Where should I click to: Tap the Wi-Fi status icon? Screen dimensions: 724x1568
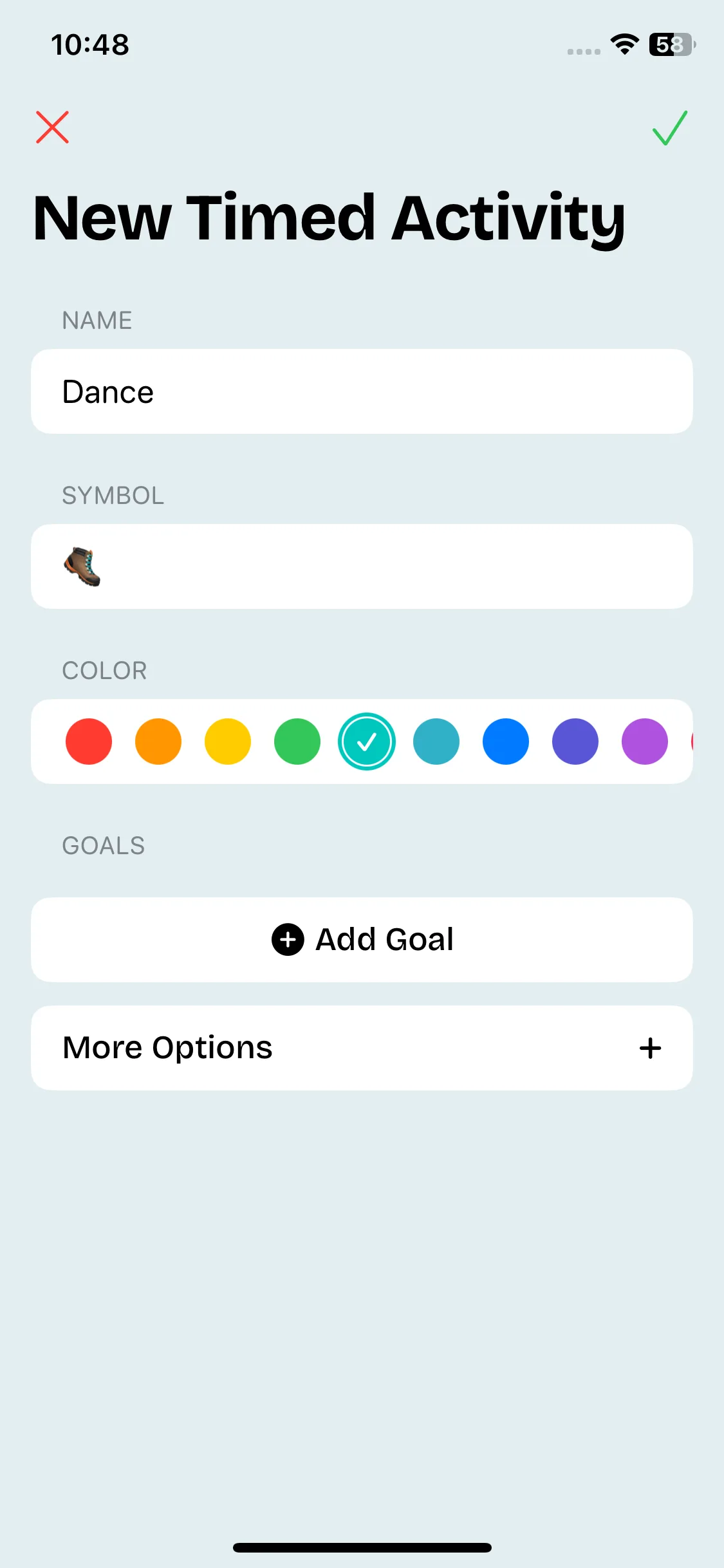[x=624, y=44]
